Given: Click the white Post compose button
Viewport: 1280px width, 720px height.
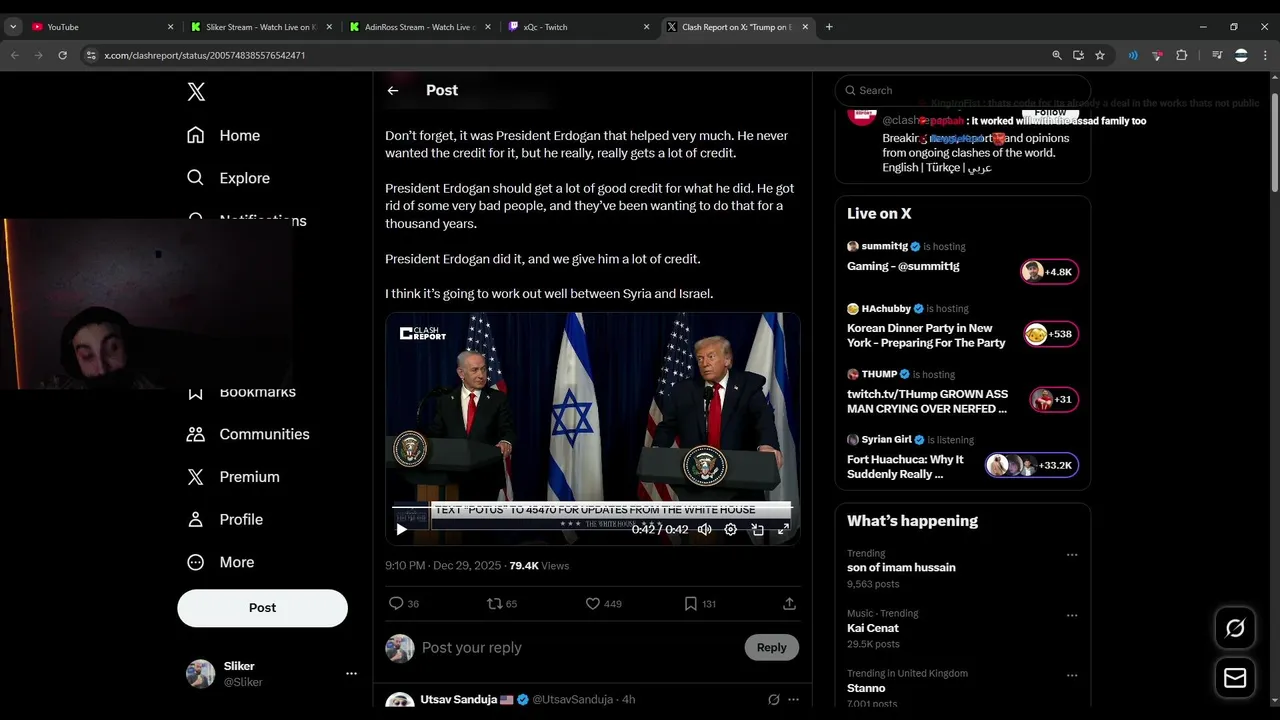Looking at the screenshot, I should tap(263, 608).
